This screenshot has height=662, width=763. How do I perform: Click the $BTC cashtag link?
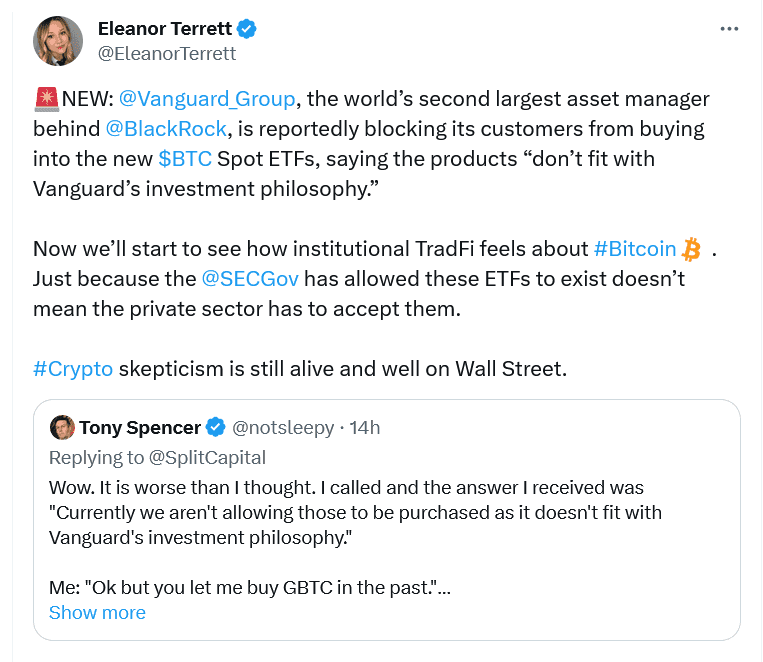(184, 159)
